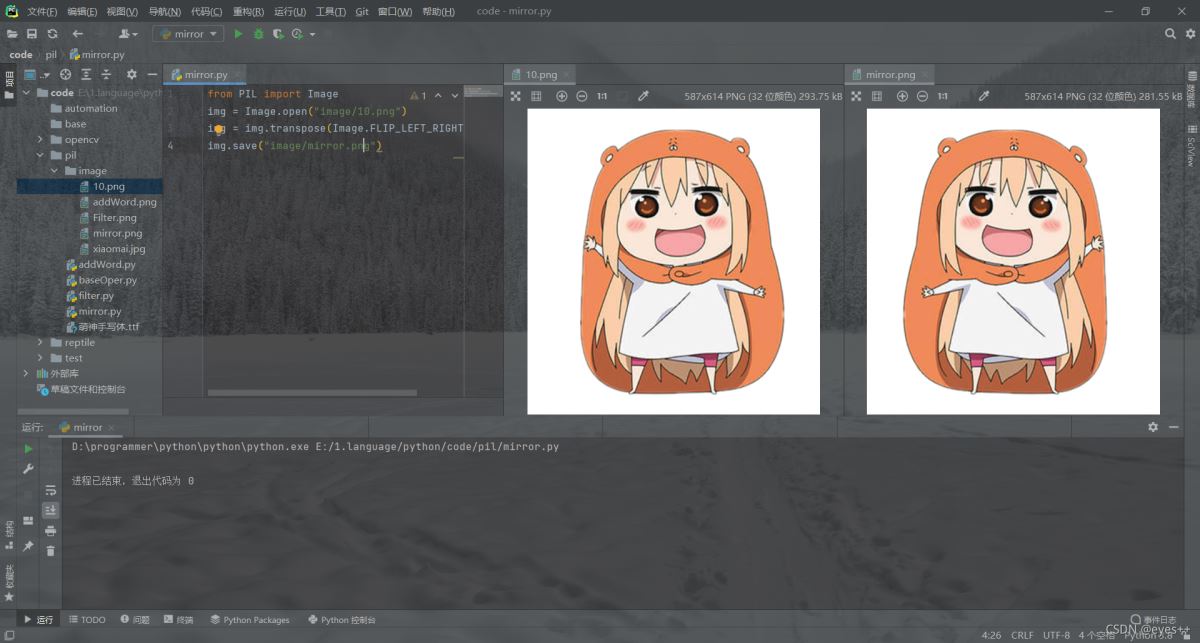Zoom out on the mirror.png image
Viewport: 1200px width, 643px height.
[x=922, y=96]
